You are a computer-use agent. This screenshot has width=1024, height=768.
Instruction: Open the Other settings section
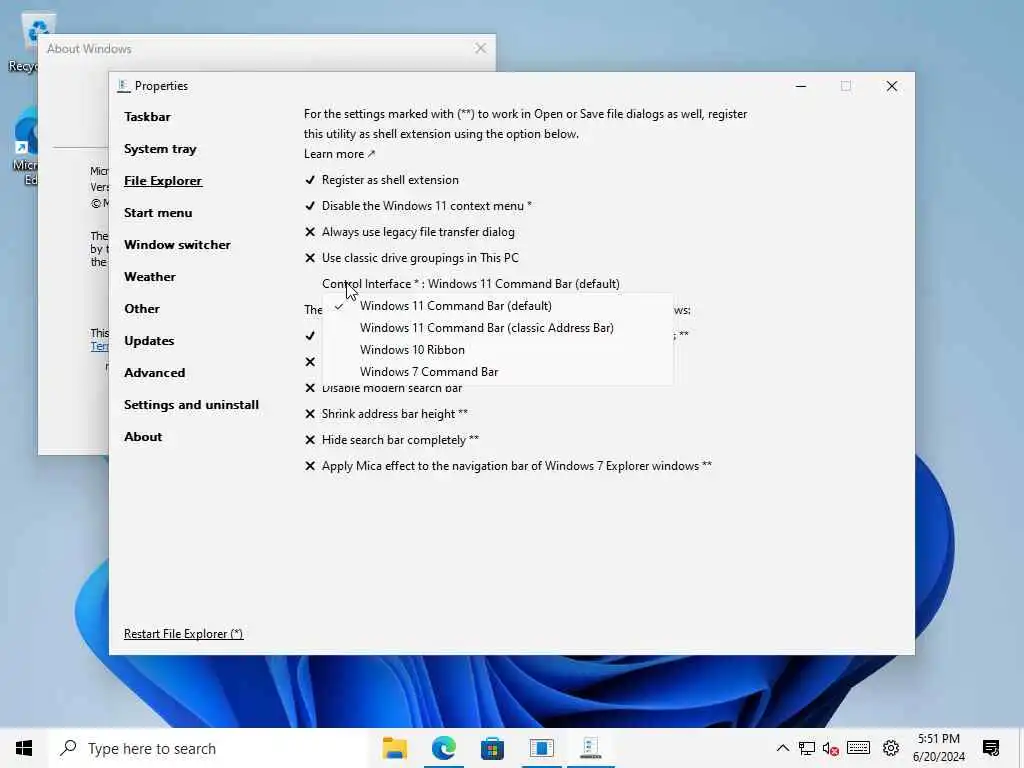click(x=142, y=309)
